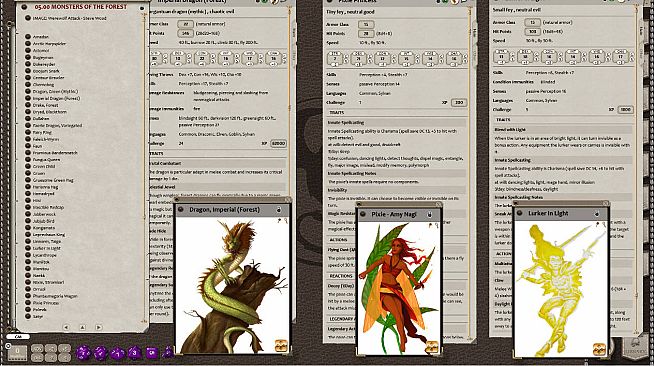
Task: Open link icon beside Polevik entry
Action: [x=28, y=309]
